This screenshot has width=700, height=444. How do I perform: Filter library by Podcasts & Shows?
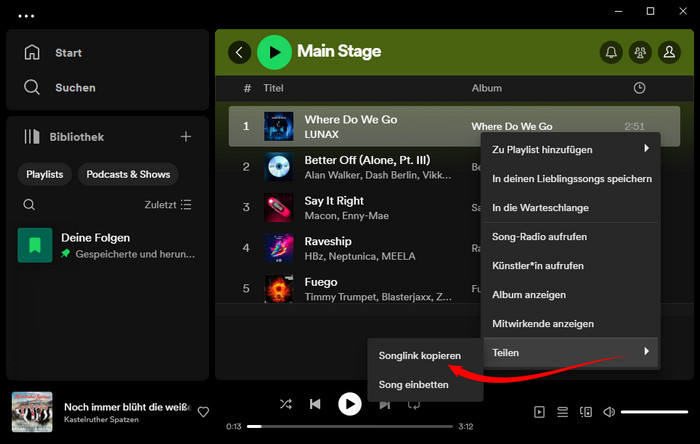click(x=128, y=174)
